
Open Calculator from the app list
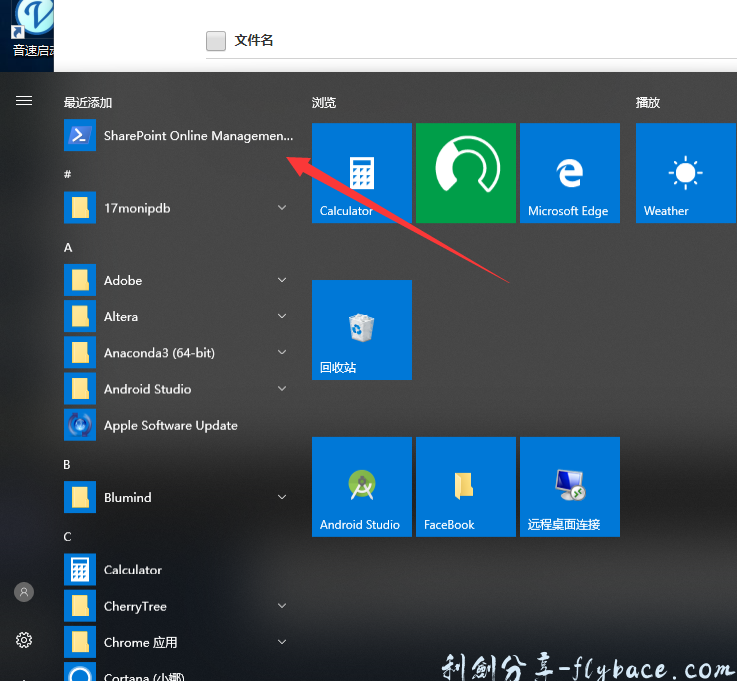point(132,570)
